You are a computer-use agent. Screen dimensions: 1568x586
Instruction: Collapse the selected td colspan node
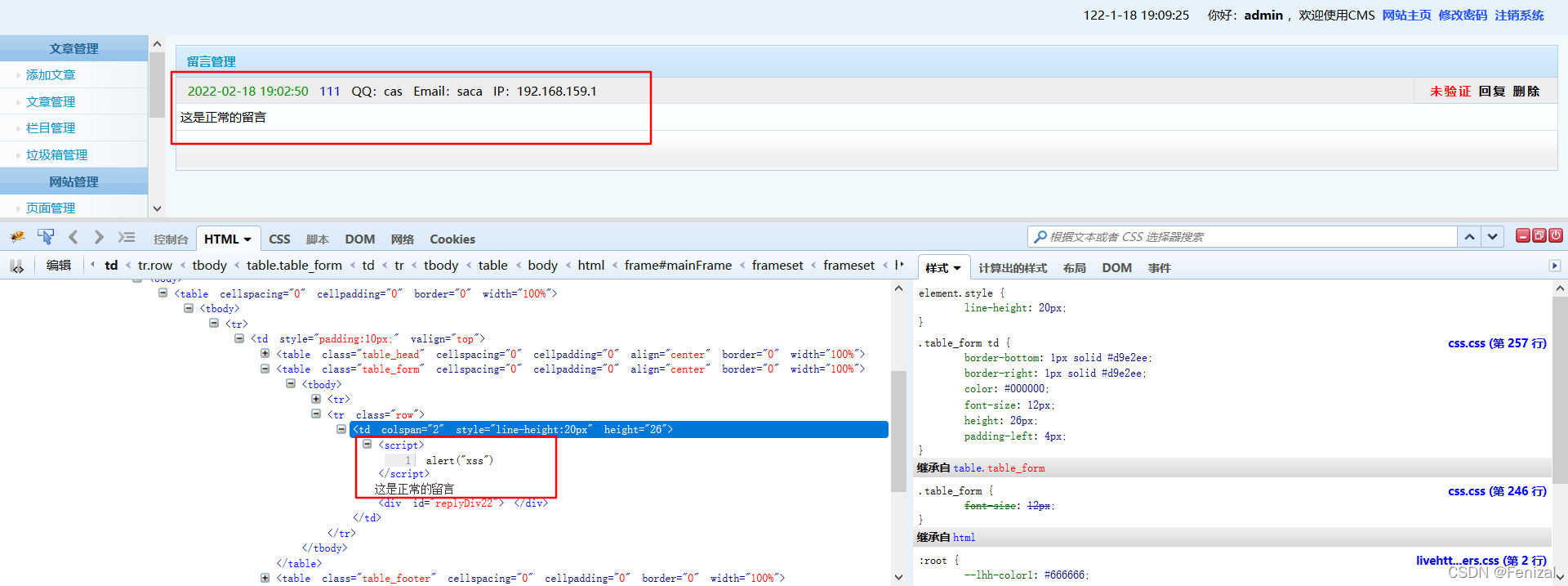pyautogui.click(x=341, y=429)
